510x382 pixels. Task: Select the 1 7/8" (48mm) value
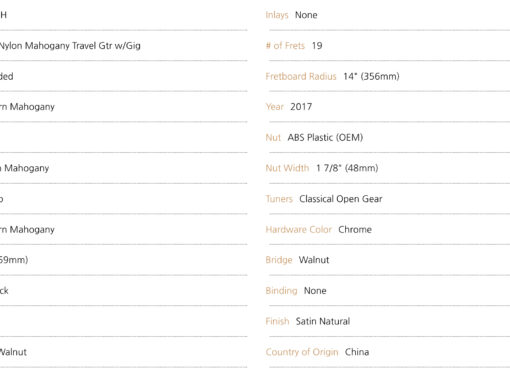pyautogui.click(x=347, y=168)
